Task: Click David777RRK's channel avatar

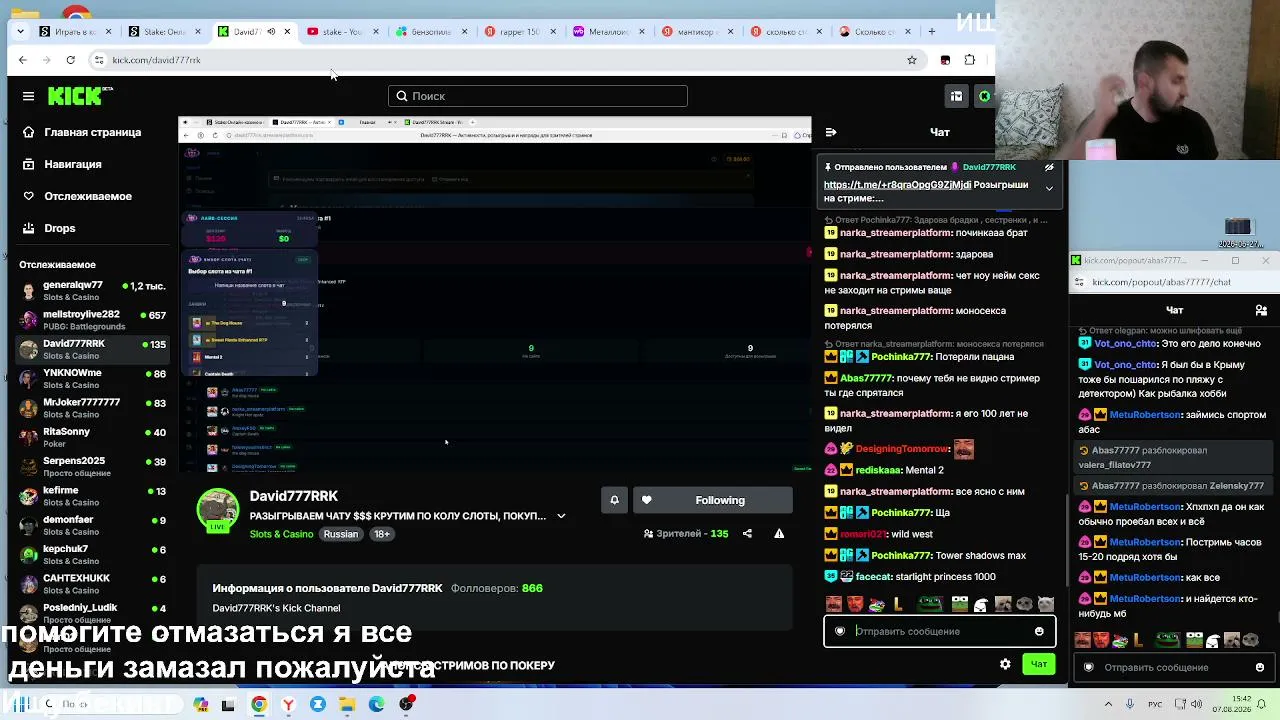Action: coord(217,509)
